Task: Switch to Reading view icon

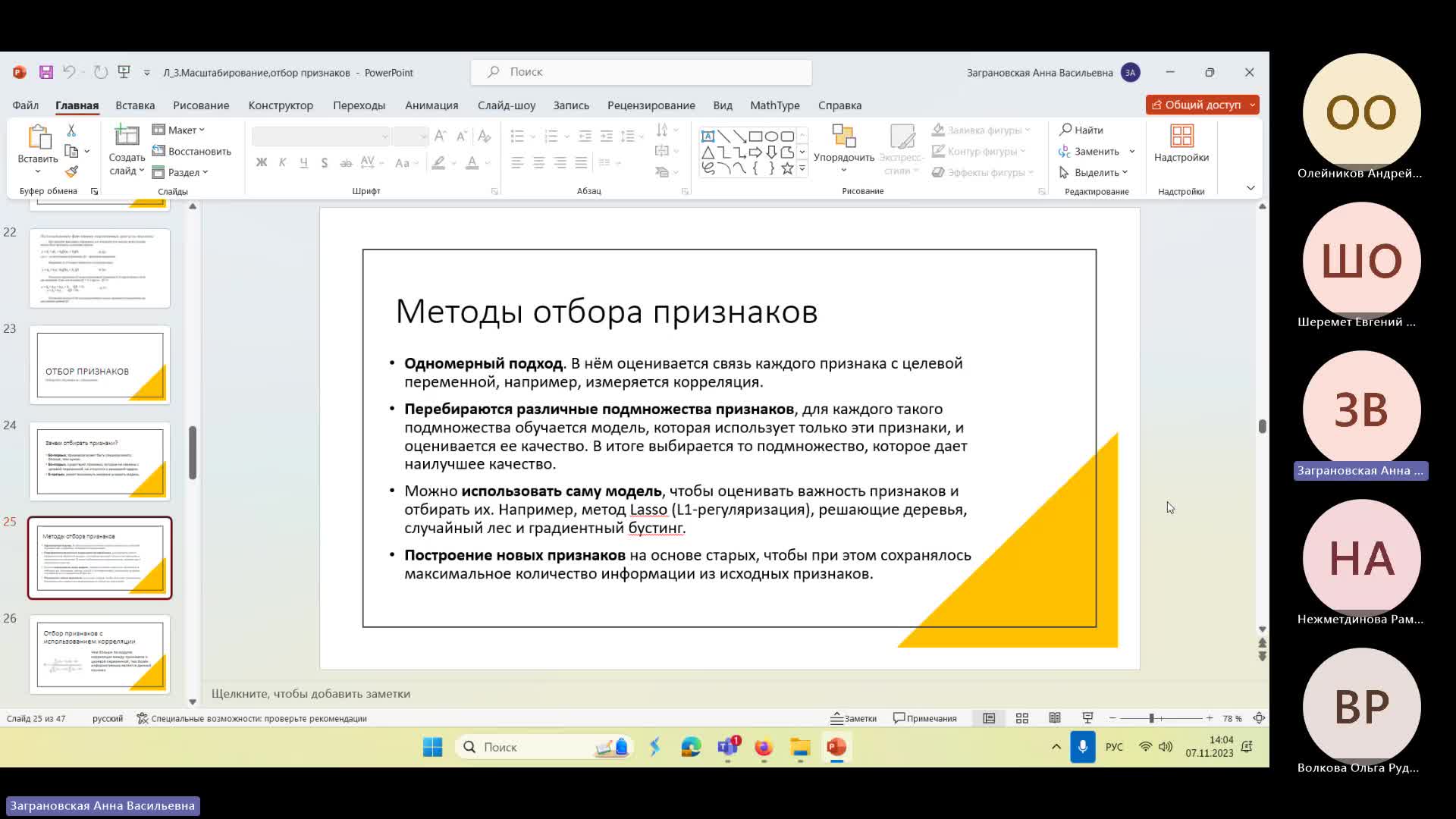Action: [x=1055, y=718]
